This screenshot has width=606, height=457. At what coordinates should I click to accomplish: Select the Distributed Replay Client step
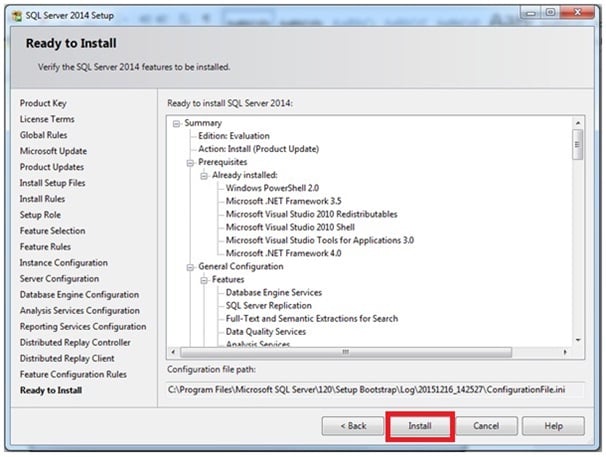coord(67,358)
